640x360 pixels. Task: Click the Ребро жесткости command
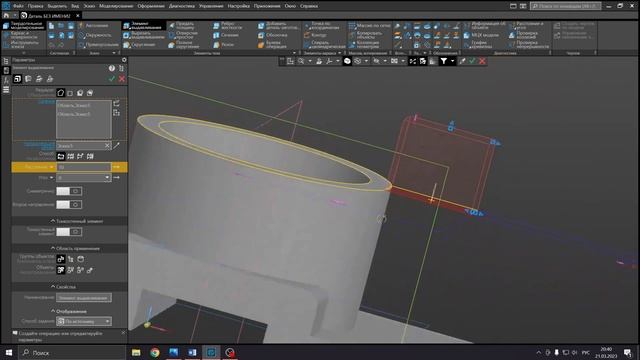coord(228,26)
